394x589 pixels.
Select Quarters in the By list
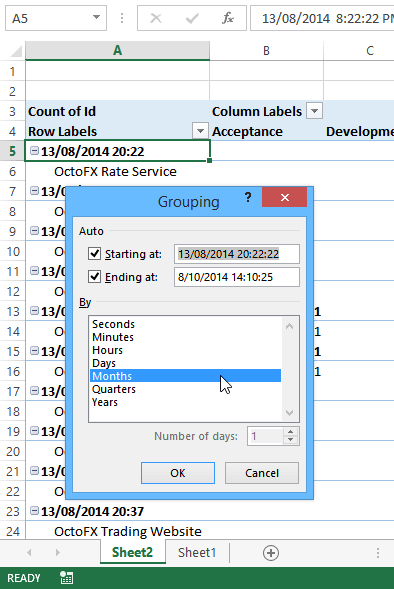(x=185, y=389)
